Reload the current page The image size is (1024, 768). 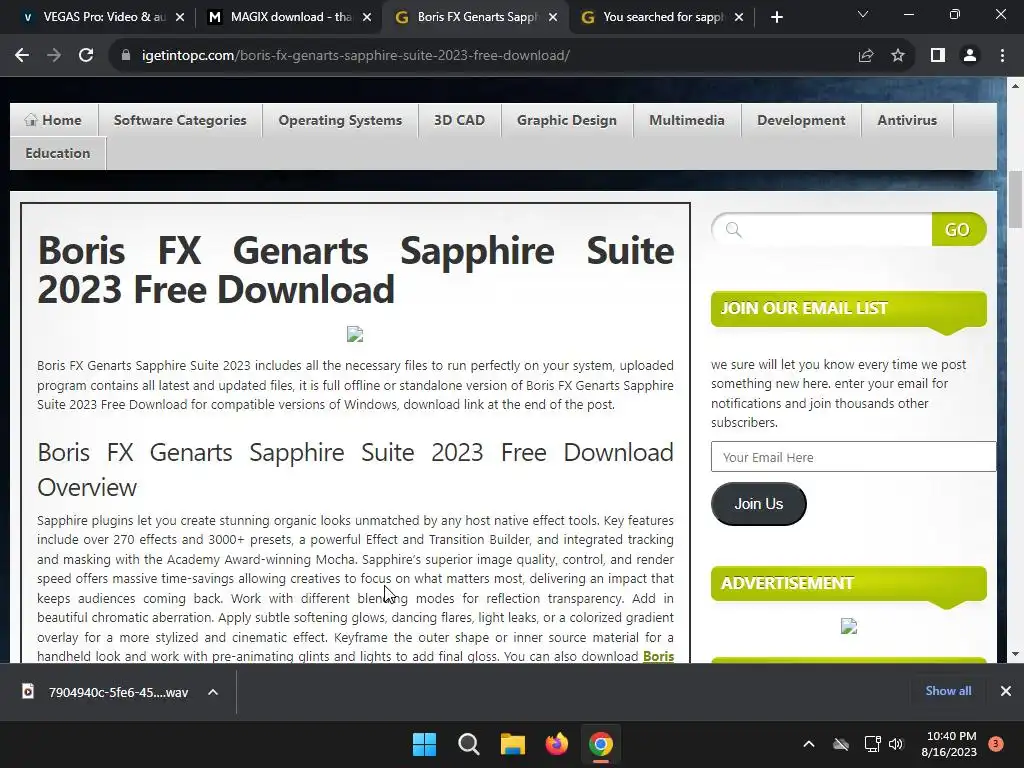(x=86, y=56)
